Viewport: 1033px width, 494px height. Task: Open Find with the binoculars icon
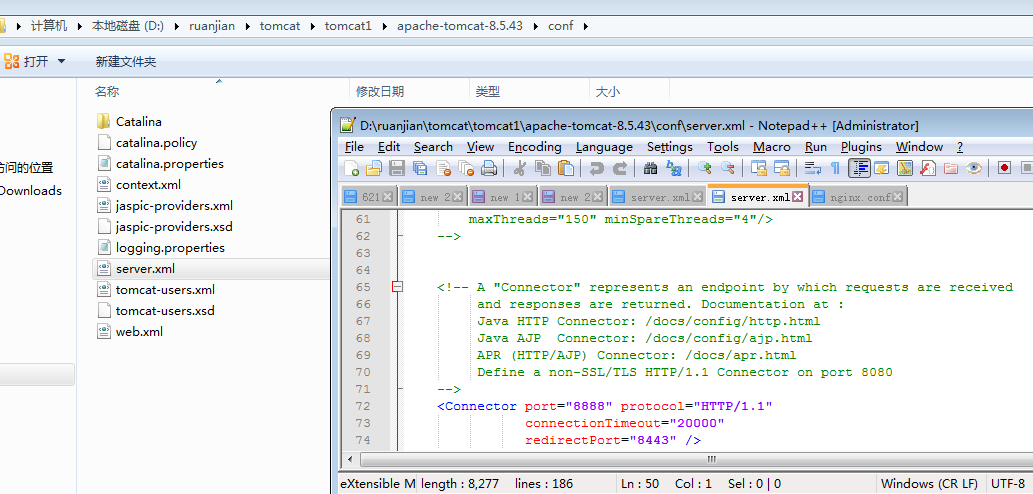[x=650, y=168]
